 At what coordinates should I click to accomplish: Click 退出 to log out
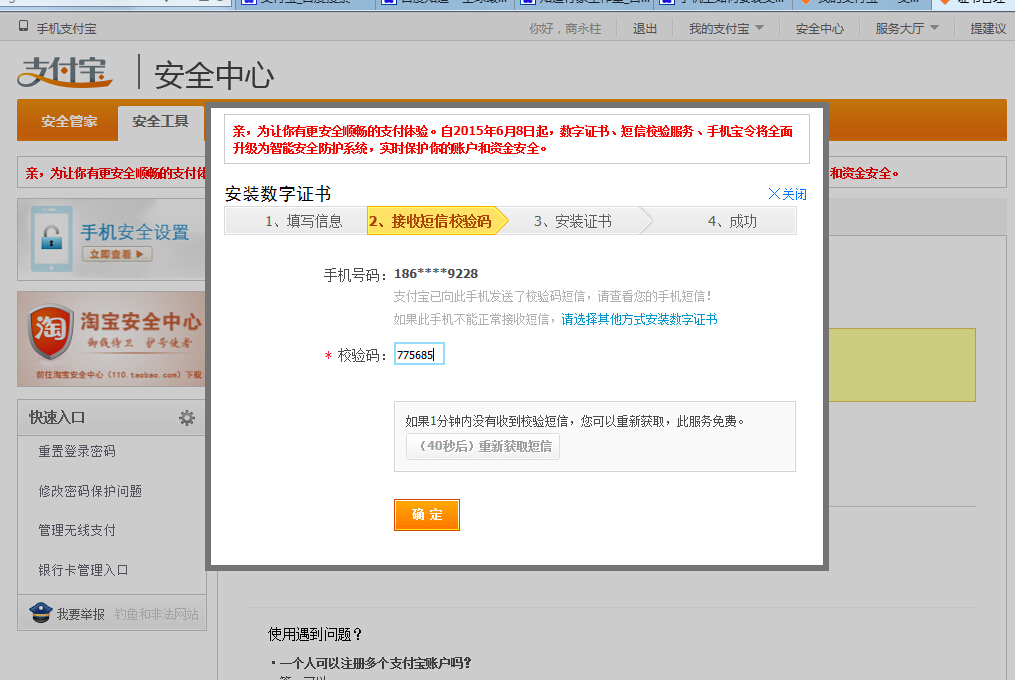point(644,27)
